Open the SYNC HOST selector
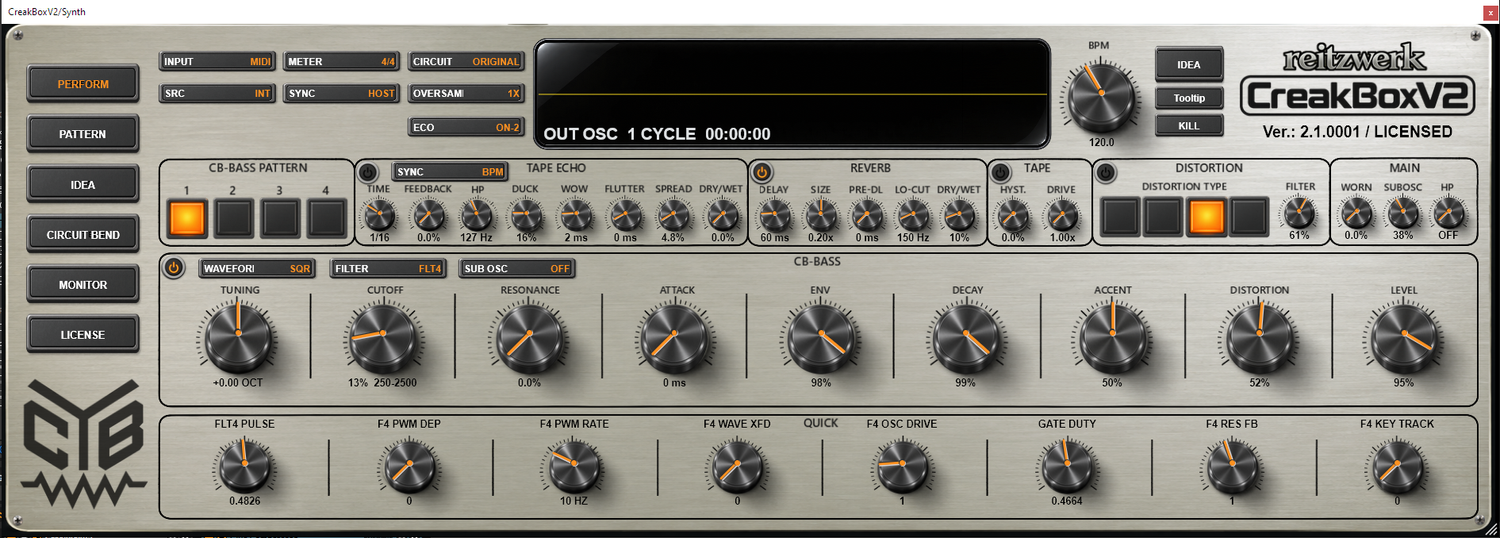Screen dimensions: 1500x538 pyautogui.click(x=341, y=93)
